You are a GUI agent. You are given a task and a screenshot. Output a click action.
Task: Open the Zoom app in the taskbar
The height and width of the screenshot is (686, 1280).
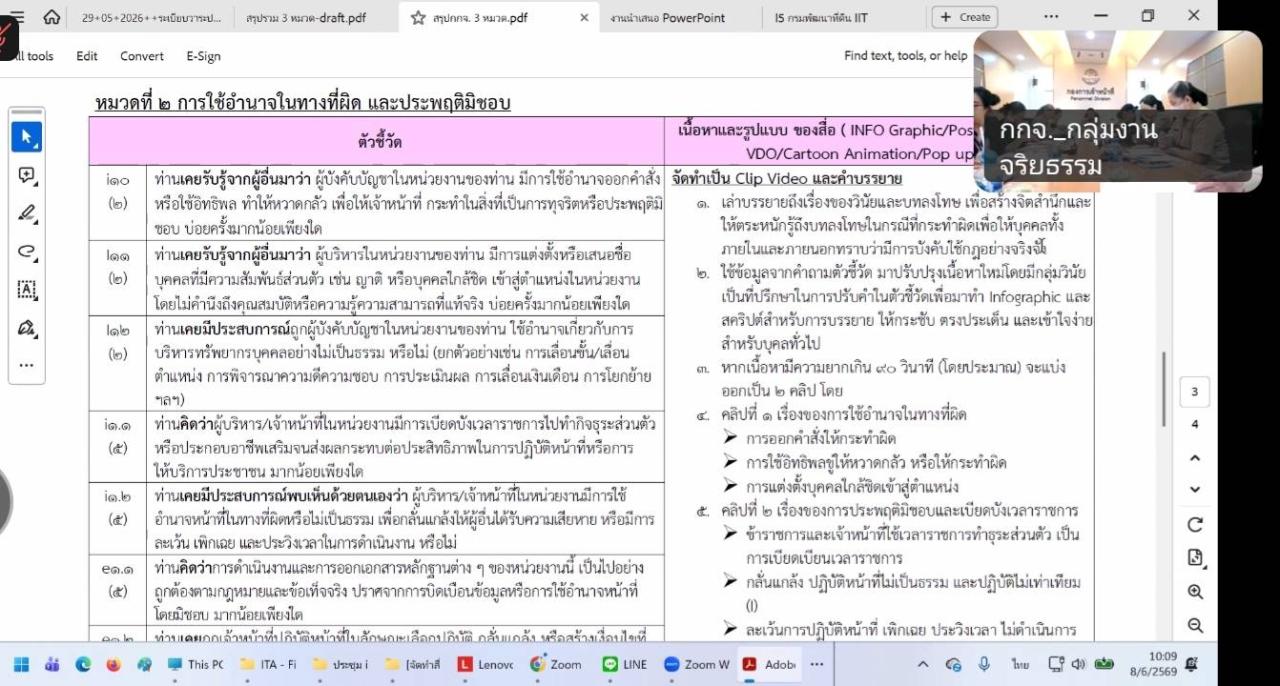tap(556, 664)
